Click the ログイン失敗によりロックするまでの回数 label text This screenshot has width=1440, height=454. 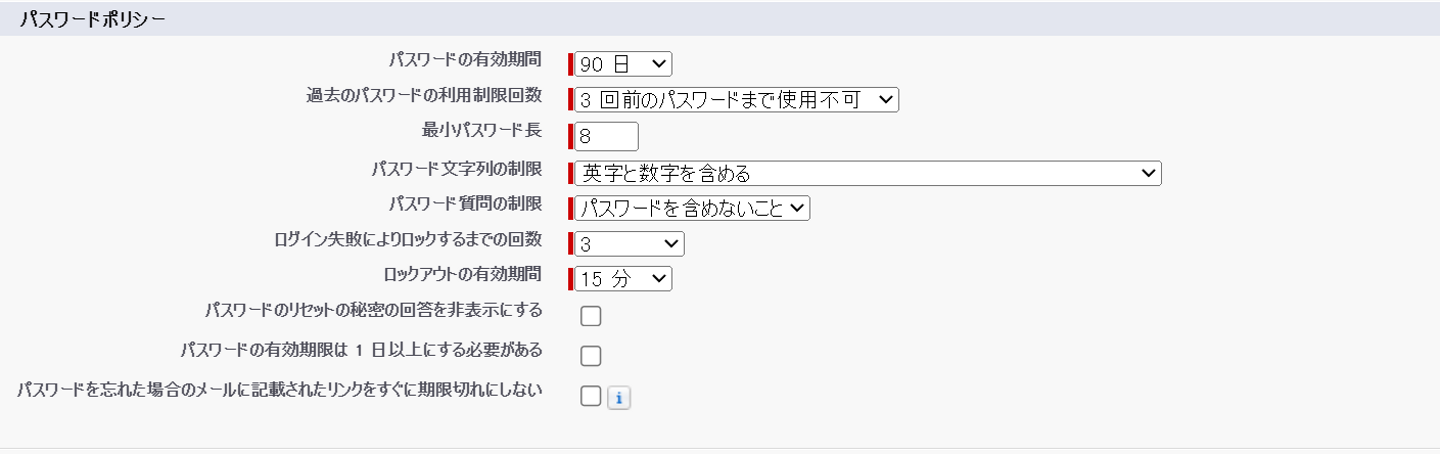(408, 239)
